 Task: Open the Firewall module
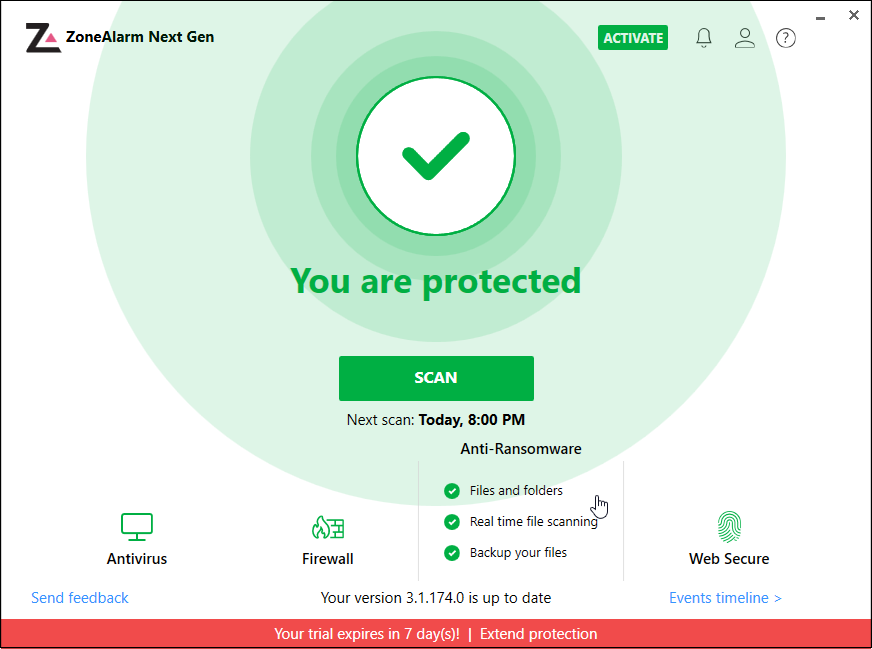[327, 558]
